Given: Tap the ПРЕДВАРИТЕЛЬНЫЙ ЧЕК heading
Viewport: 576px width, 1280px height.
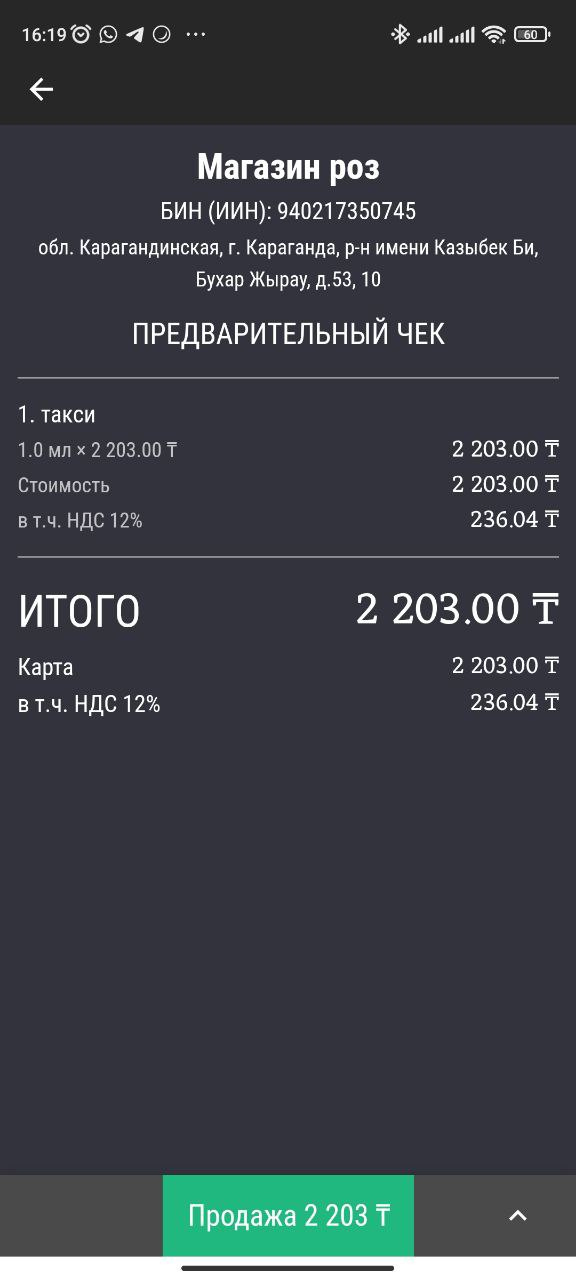Looking at the screenshot, I should click(288, 334).
